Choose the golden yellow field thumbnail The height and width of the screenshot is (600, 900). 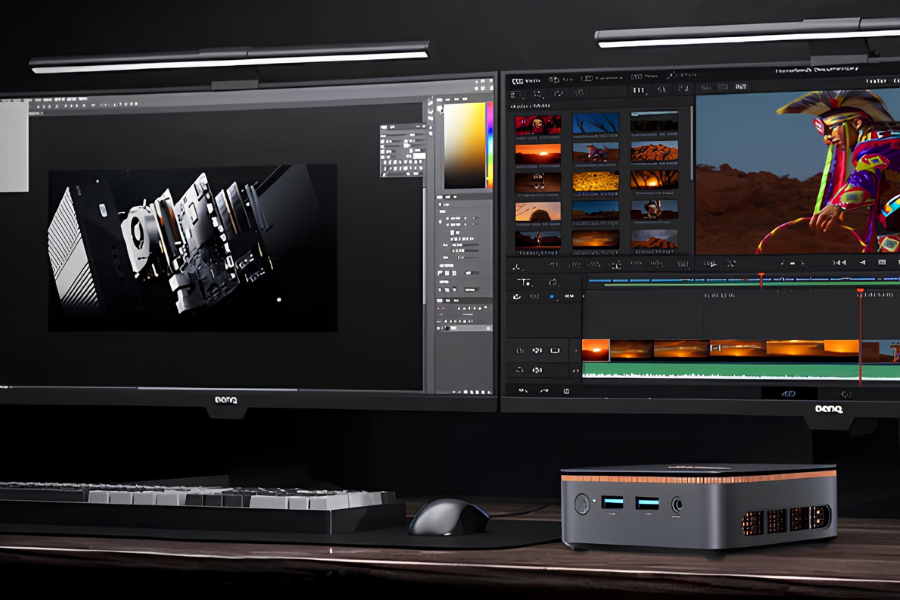[596, 181]
